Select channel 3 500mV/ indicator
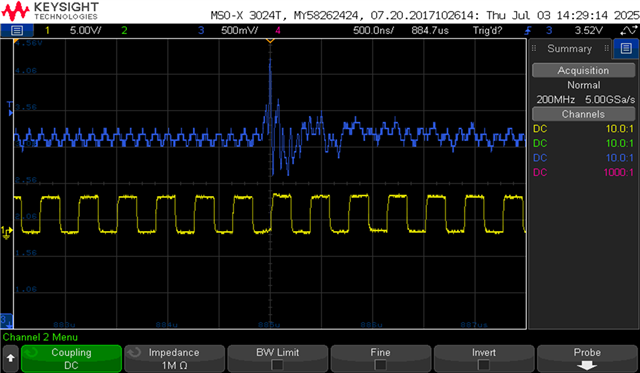The width and height of the screenshot is (640, 373). [228, 31]
